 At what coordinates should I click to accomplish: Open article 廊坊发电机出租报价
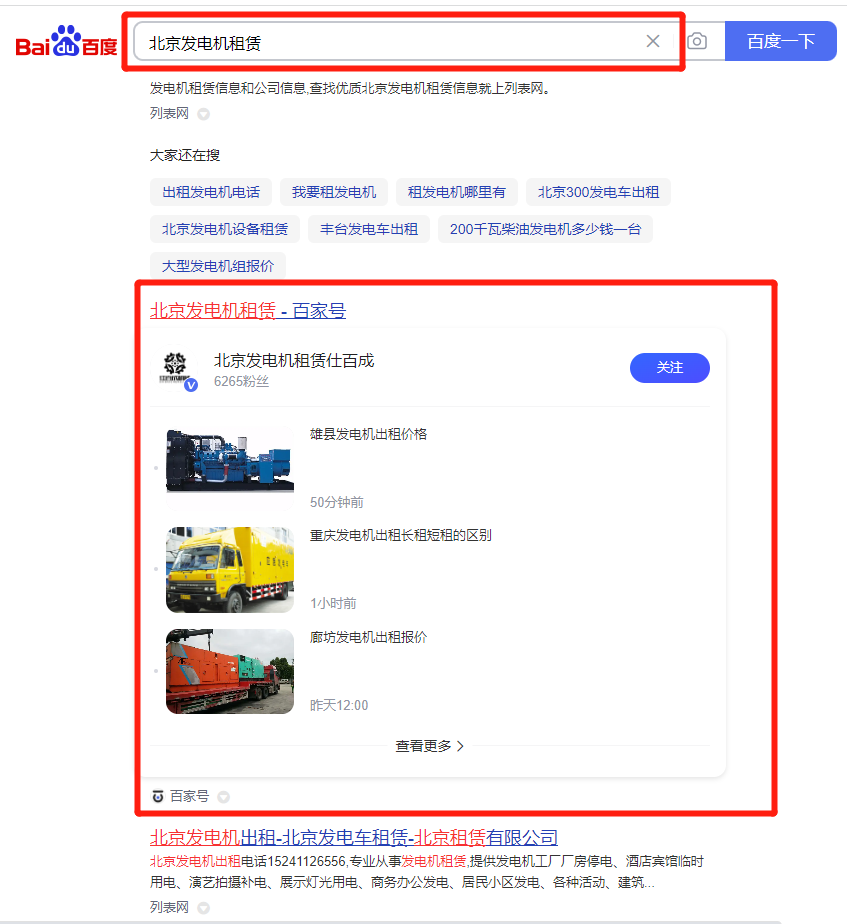[x=368, y=637]
